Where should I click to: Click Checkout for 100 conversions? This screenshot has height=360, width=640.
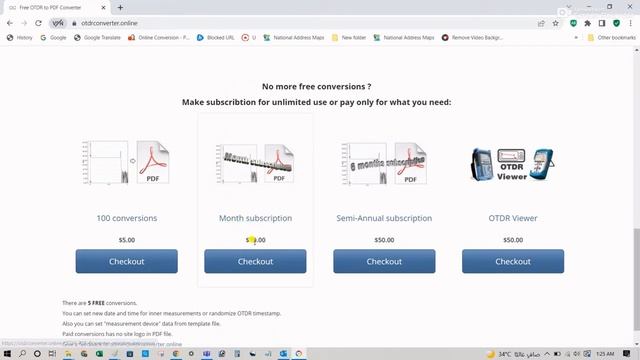point(127,261)
